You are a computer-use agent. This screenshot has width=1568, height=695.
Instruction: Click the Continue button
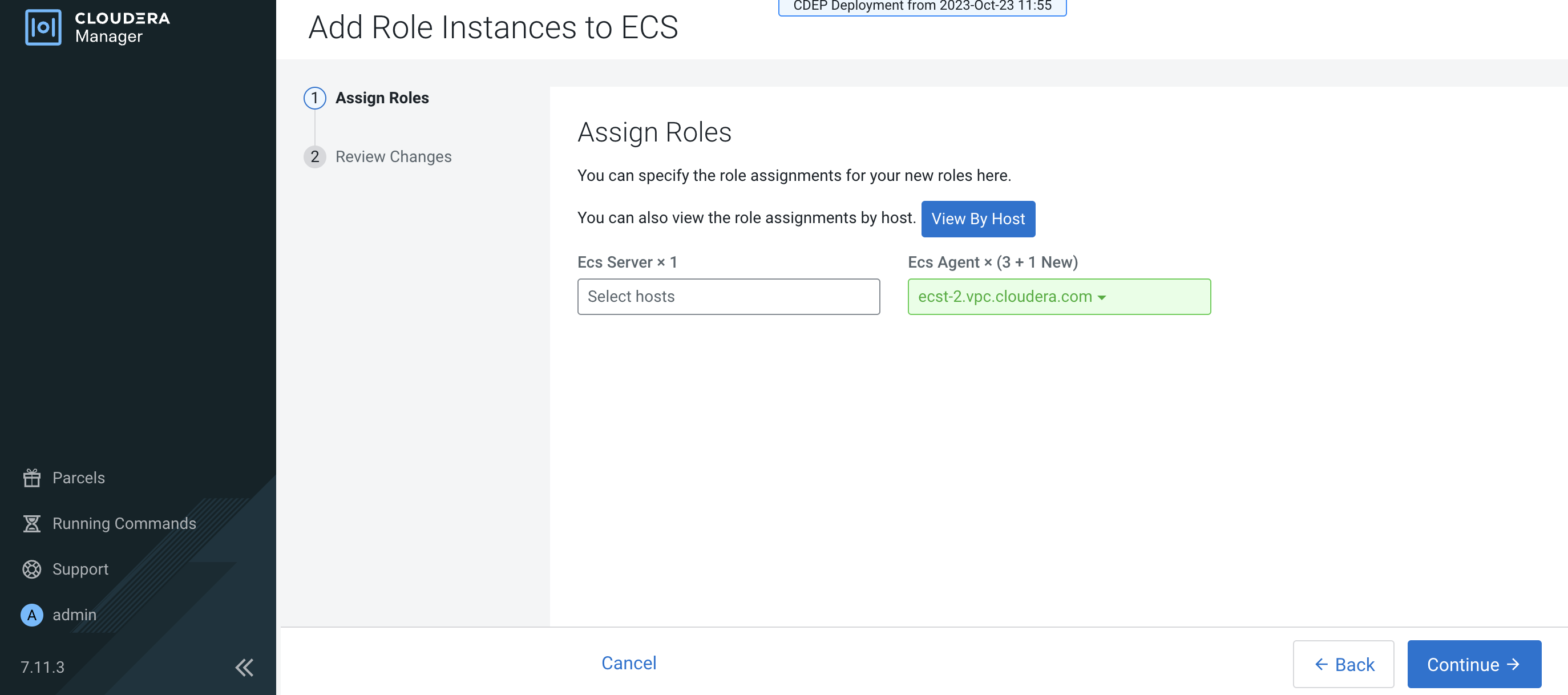1474,664
